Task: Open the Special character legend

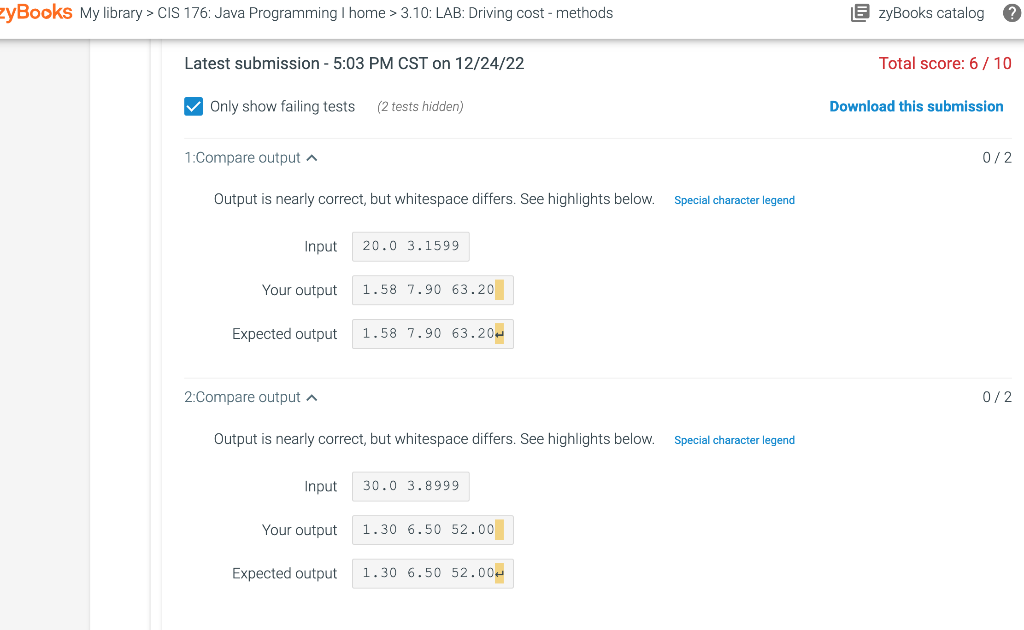Action: point(734,200)
